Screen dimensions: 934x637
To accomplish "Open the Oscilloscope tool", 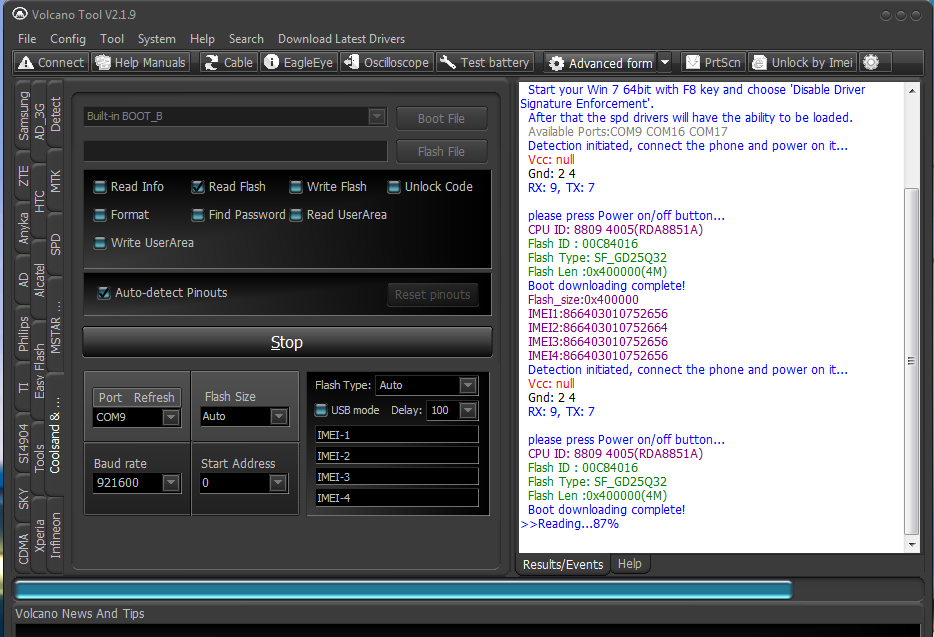I will (387, 63).
